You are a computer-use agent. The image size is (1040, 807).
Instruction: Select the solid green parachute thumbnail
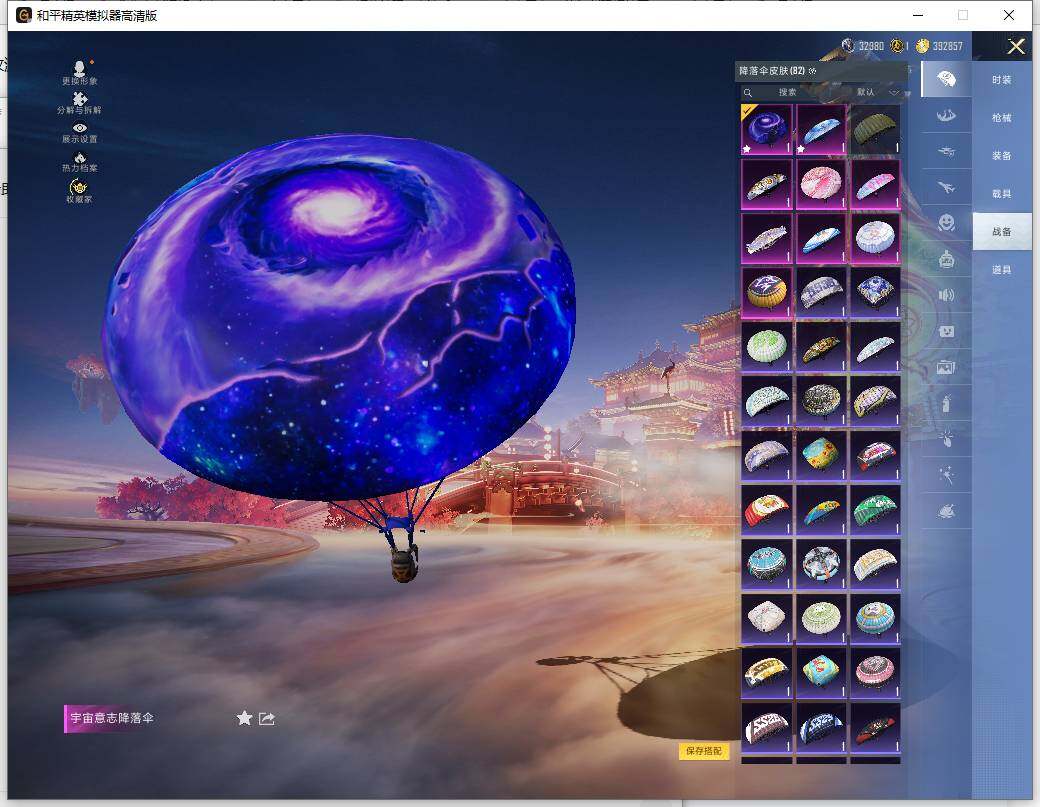tap(875, 509)
